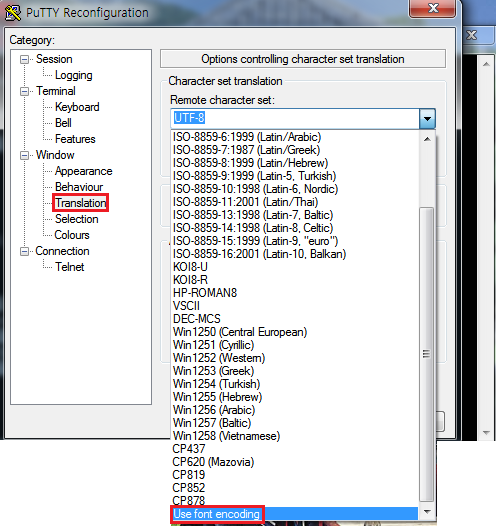Select DEC-MCS character set
The width and height of the screenshot is (496, 526).
point(295,319)
